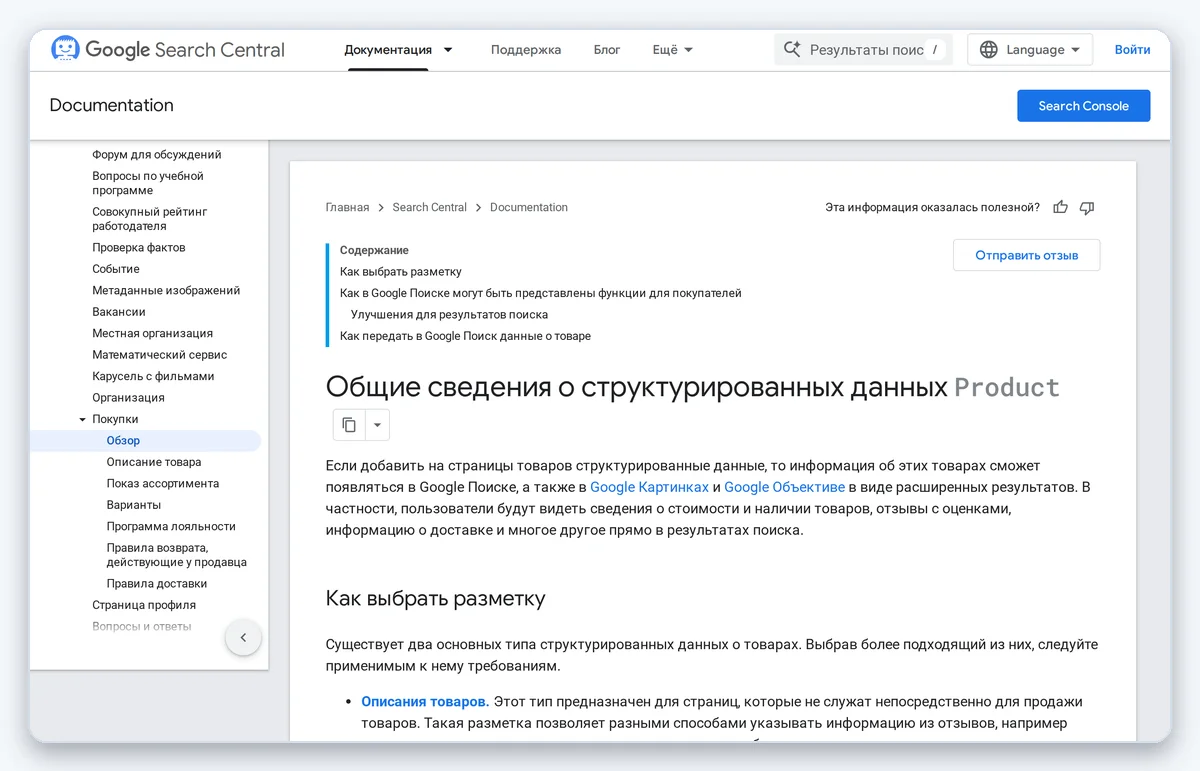
Task: Click the Главная breadcrumb
Action: [x=347, y=207]
